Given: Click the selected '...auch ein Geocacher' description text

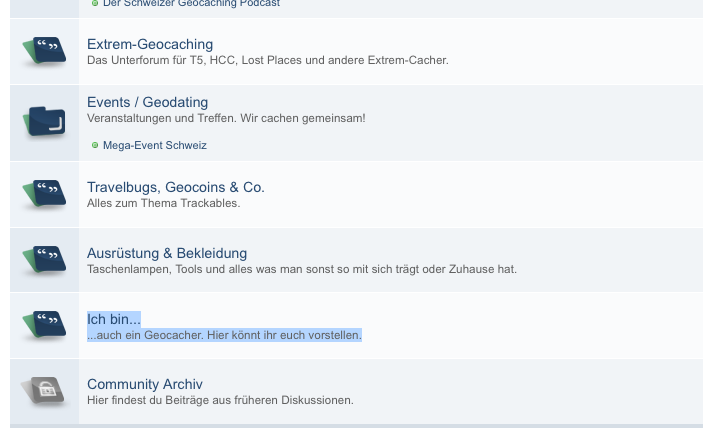Looking at the screenshot, I should pyautogui.click(x=224, y=335).
